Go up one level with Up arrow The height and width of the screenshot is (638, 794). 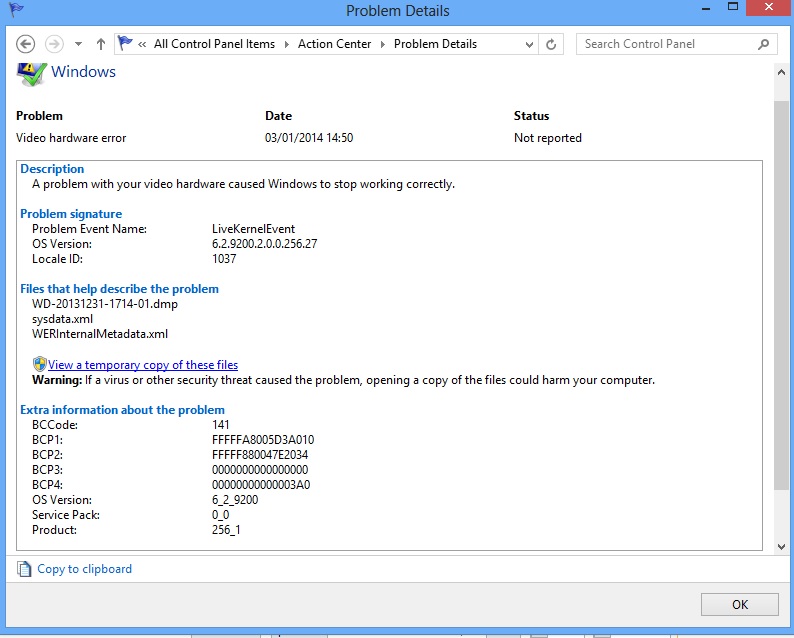click(x=100, y=44)
